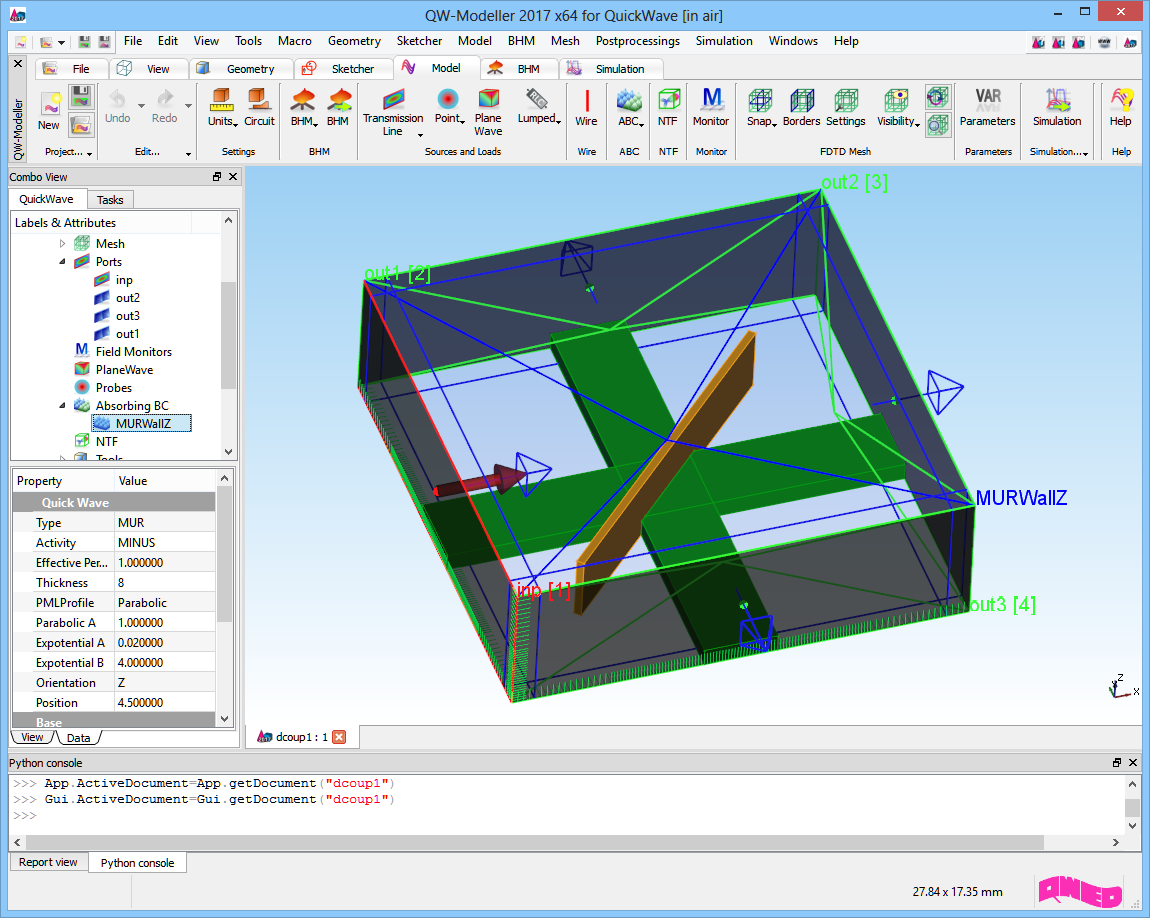Click the Undo arrow icon

point(117,98)
